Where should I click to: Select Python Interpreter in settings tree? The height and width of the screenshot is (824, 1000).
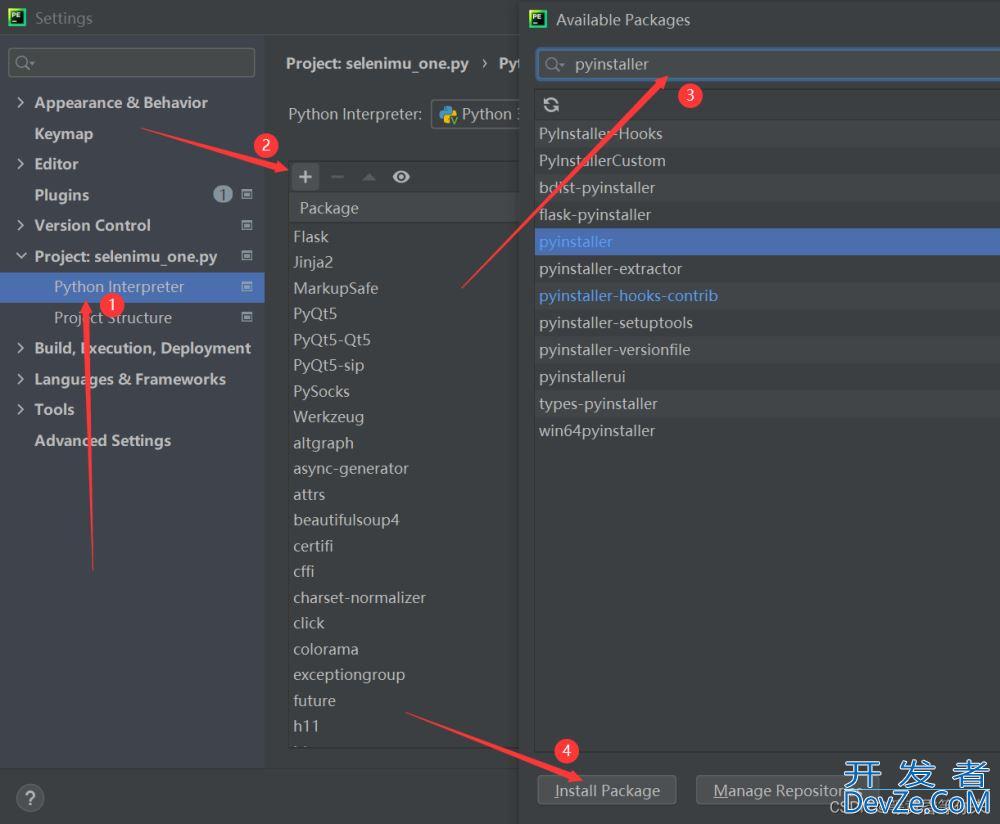pyautogui.click(x=132, y=287)
